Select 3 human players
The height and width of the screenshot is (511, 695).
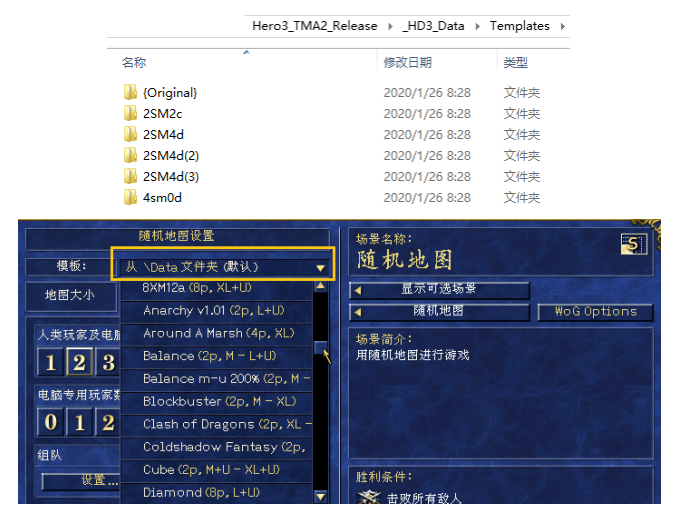click(108, 363)
